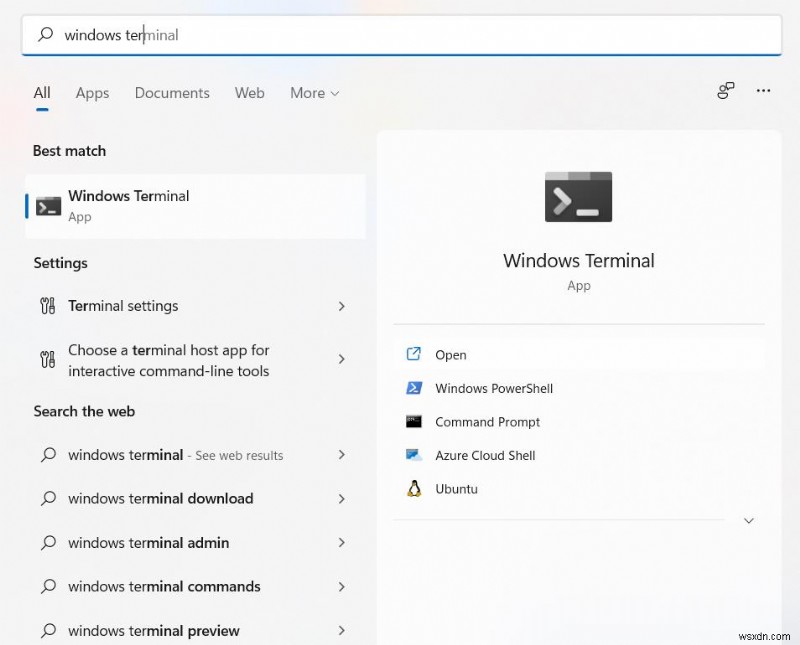The width and height of the screenshot is (800, 645).
Task: Click the search magnifier icon in search box
Action: 47,35
